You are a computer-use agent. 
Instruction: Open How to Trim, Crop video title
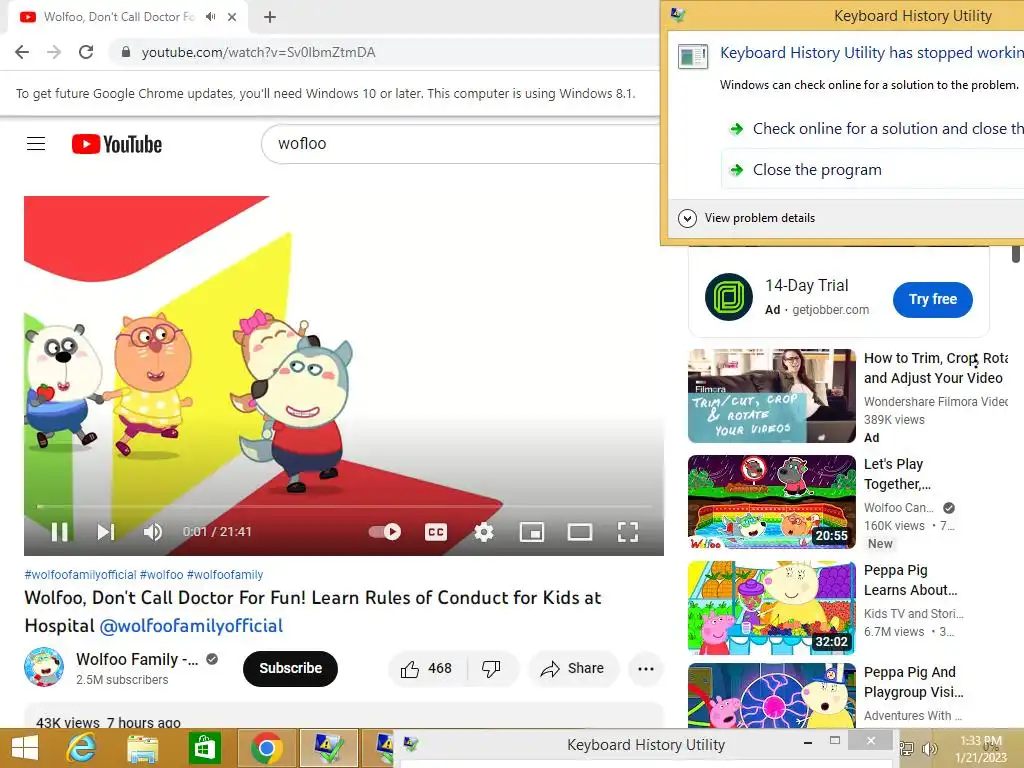tap(936, 368)
